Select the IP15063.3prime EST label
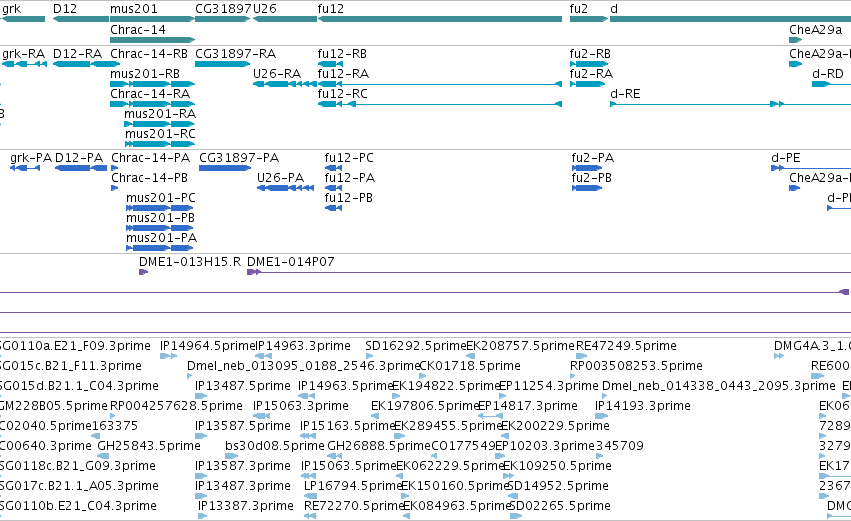The height and width of the screenshot is (521, 851). (x=301, y=406)
